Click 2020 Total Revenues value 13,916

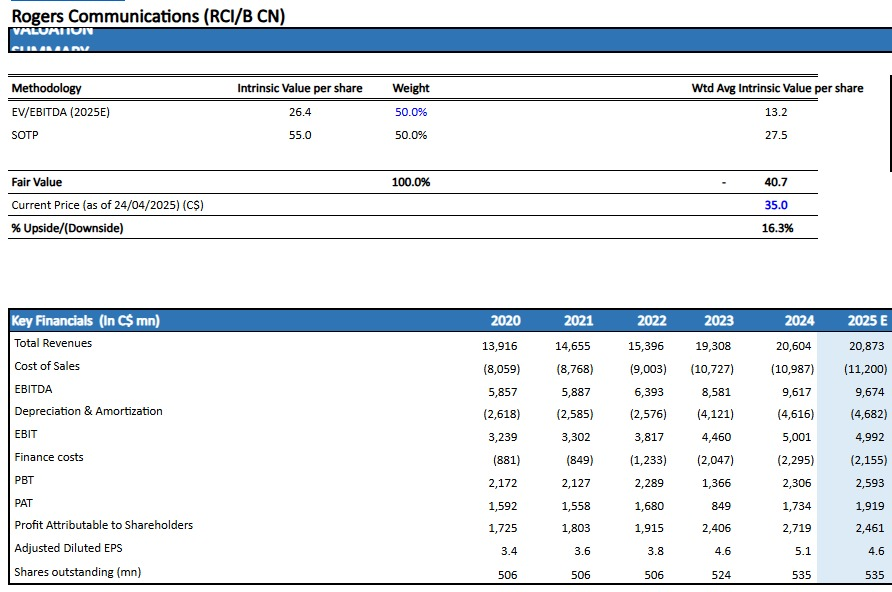click(499, 346)
